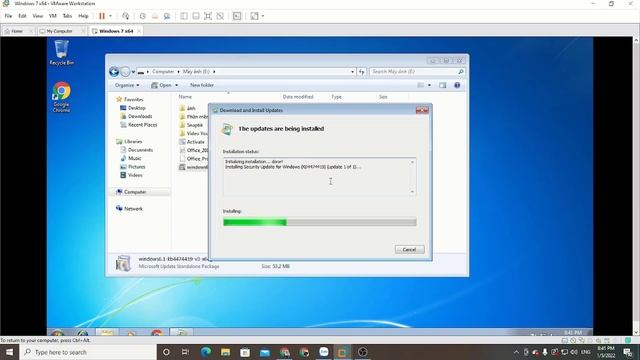Sort by the Date modified column header
This screenshot has height=360, width=640.
click(298, 97)
